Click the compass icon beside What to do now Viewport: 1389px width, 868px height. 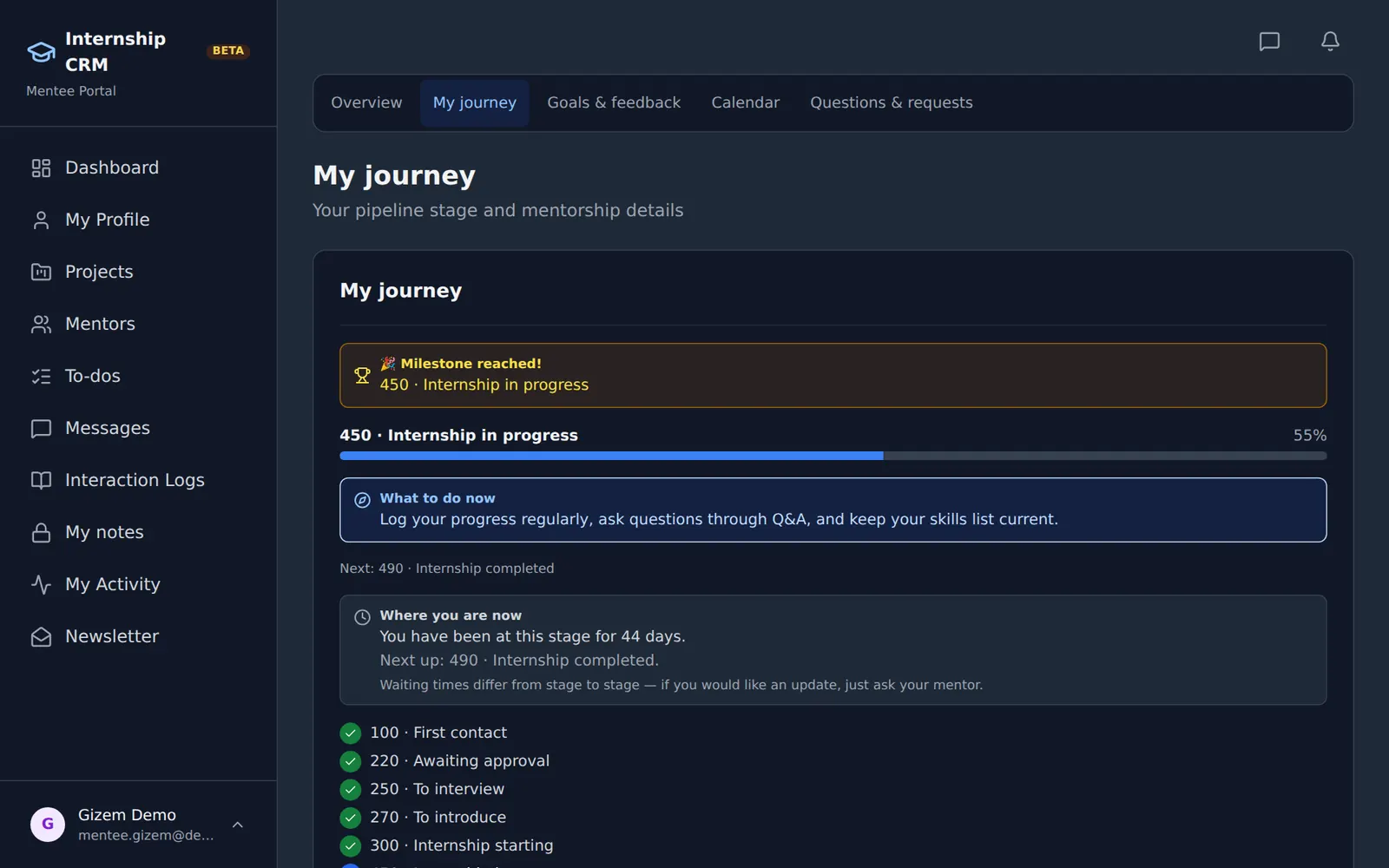362,500
